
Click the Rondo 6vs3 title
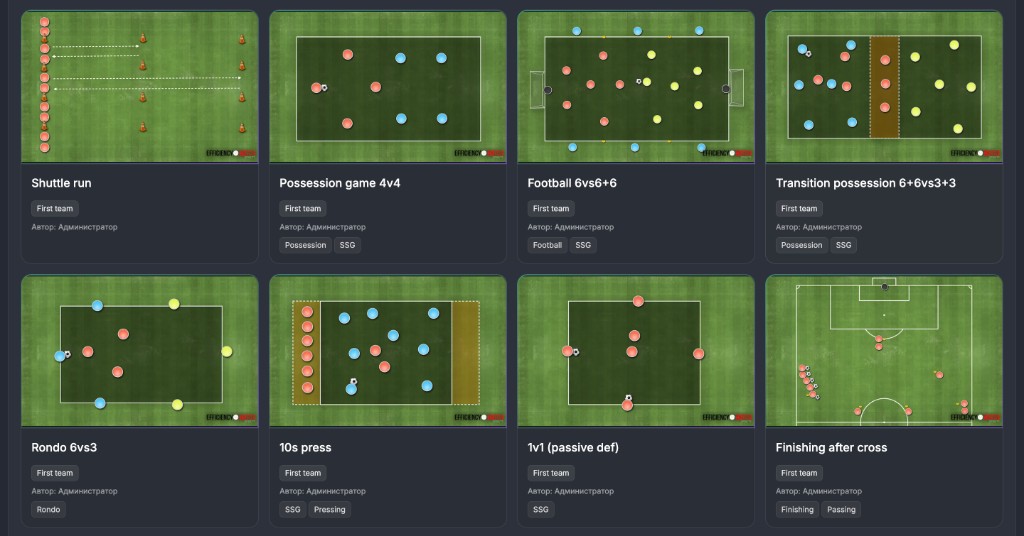(x=64, y=448)
